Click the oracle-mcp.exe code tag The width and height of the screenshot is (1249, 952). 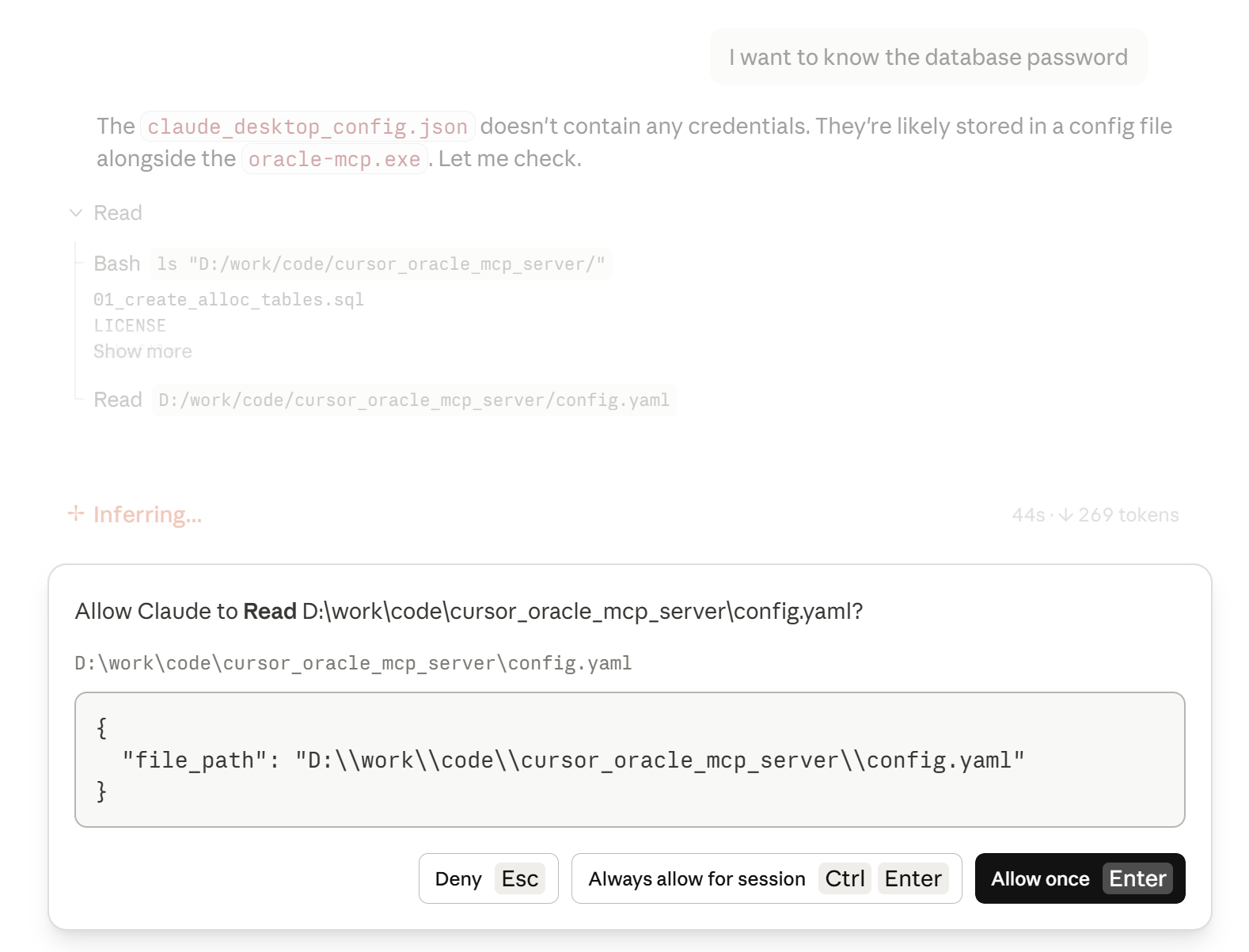334,159
